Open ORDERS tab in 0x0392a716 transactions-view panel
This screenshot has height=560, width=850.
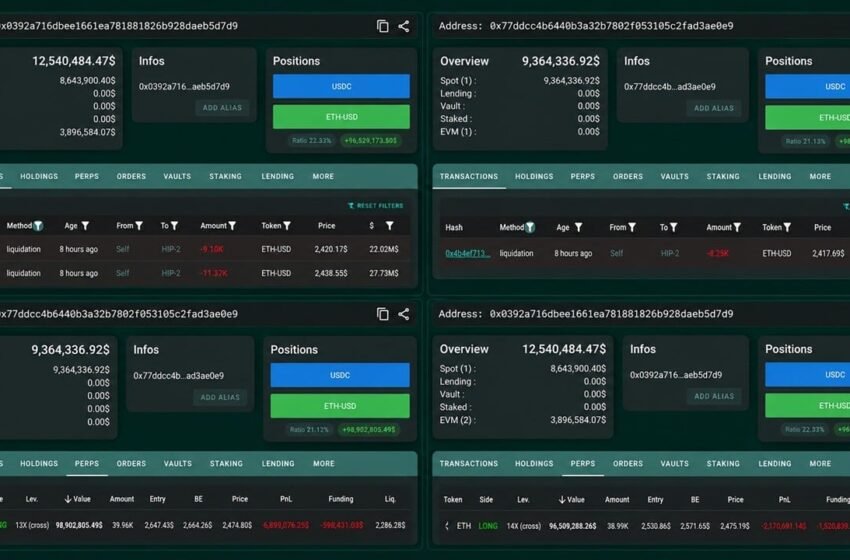131,176
